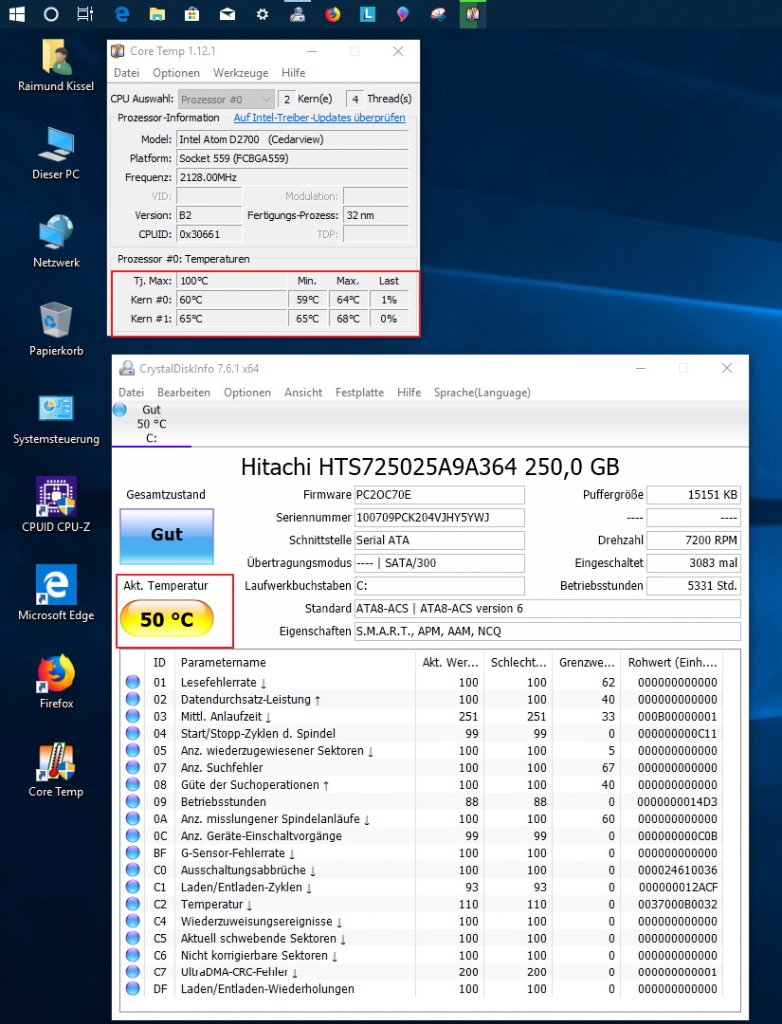Open Datei menu in Core Temp
The image size is (782, 1024).
pos(126,72)
